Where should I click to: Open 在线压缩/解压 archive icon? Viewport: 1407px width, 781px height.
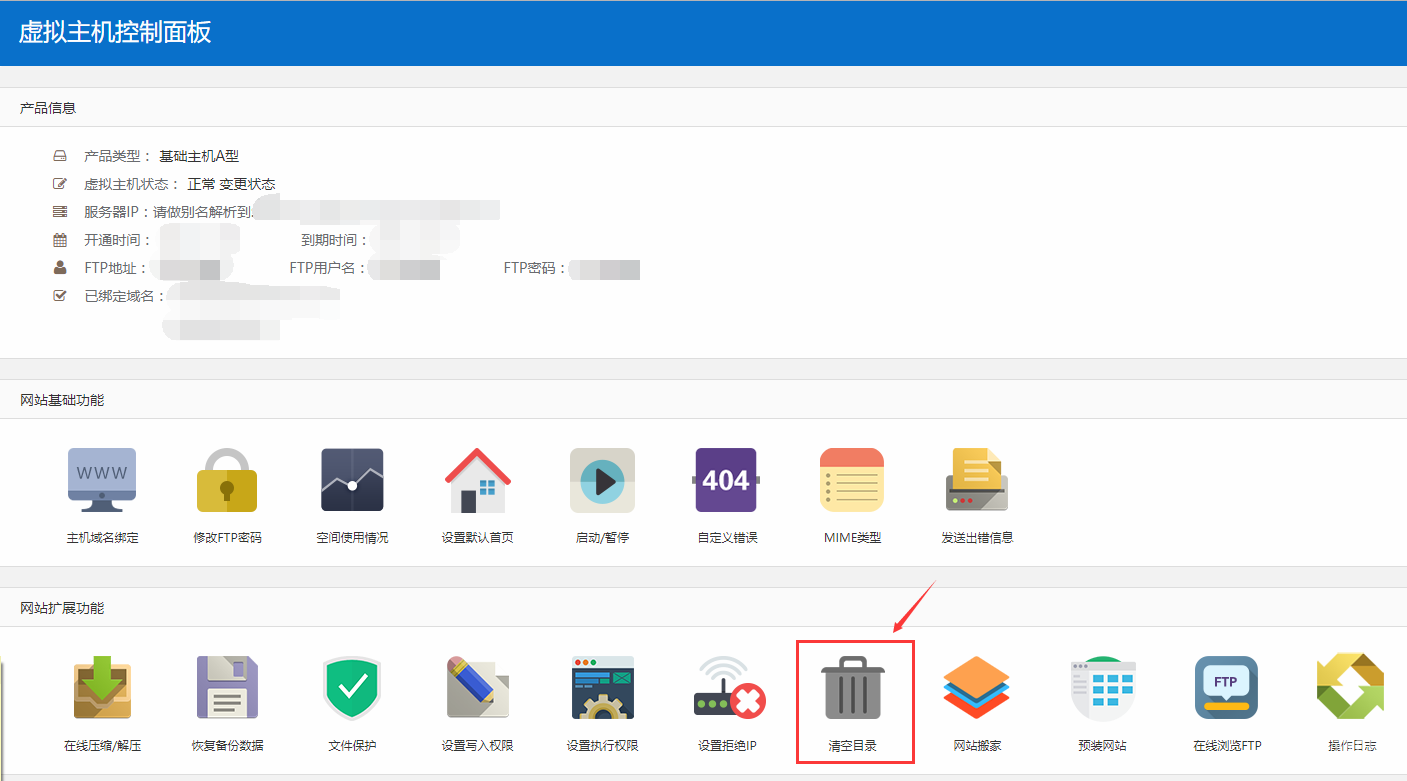tap(102, 688)
